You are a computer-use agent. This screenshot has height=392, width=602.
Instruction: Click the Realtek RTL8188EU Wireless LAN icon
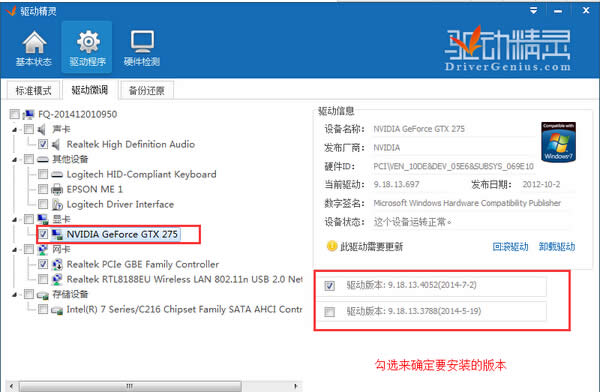57,279
